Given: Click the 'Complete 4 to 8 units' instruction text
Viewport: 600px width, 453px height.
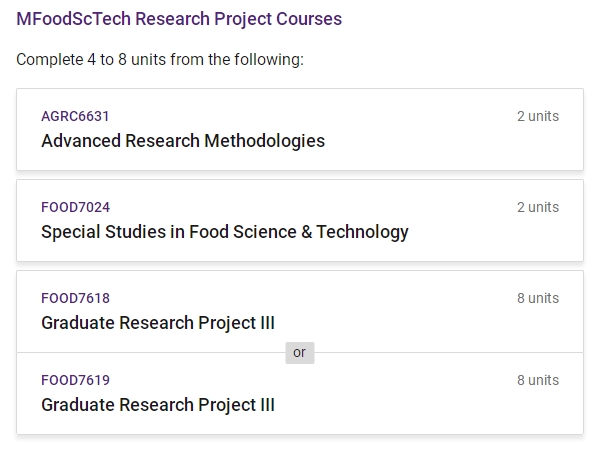Looking at the screenshot, I should [160, 60].
